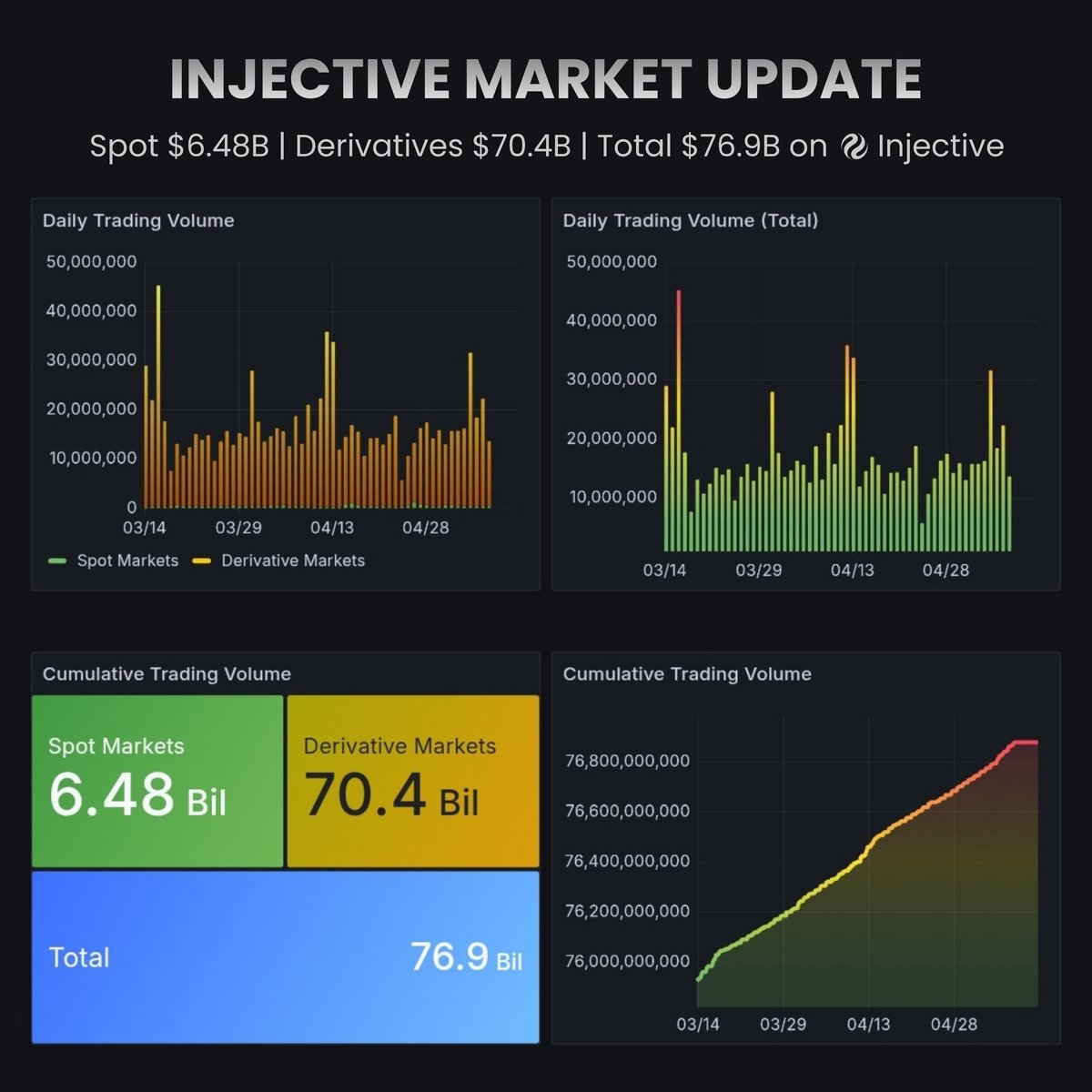Viewport: 1092px width, 1092px height.
Task: Toggle the Derivative Markets legend entry
Action: click(x=278, y=561)
